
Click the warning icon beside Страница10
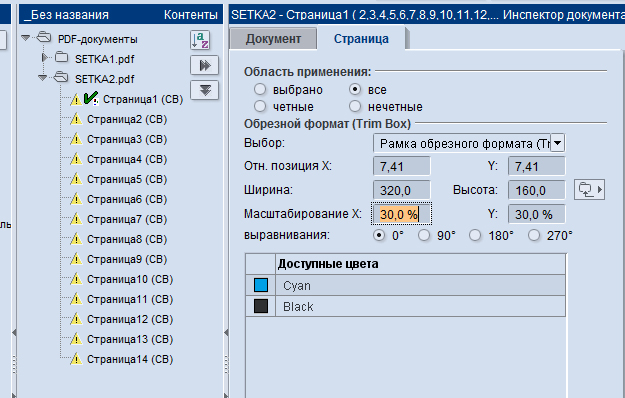[x=76, y=279]
